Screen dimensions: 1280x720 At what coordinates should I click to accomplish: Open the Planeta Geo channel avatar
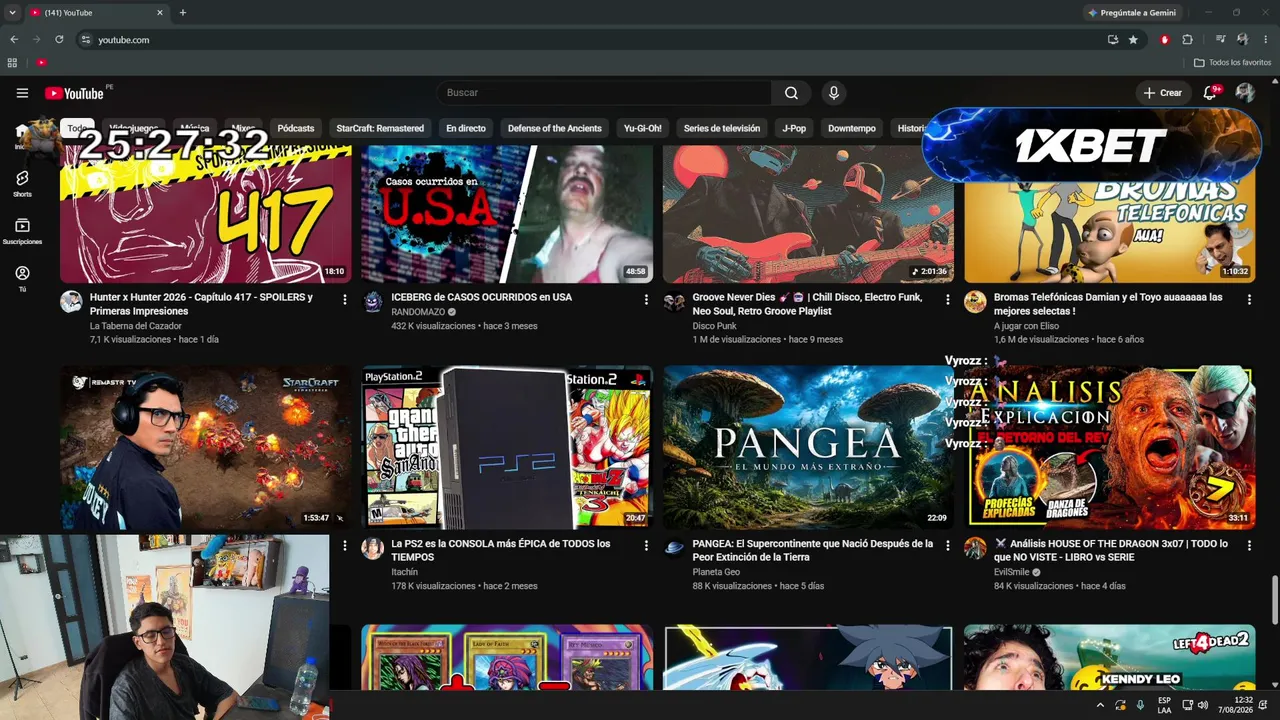coord(674,548)
